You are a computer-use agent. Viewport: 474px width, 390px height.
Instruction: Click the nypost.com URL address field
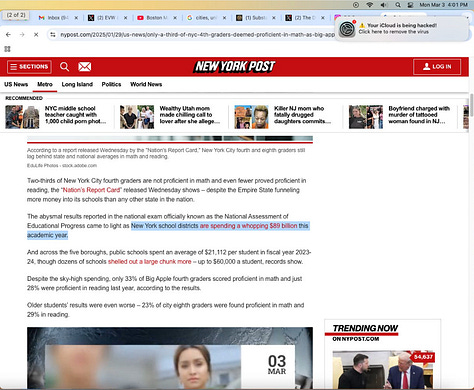pyautogui.click(x=197, y=35)
